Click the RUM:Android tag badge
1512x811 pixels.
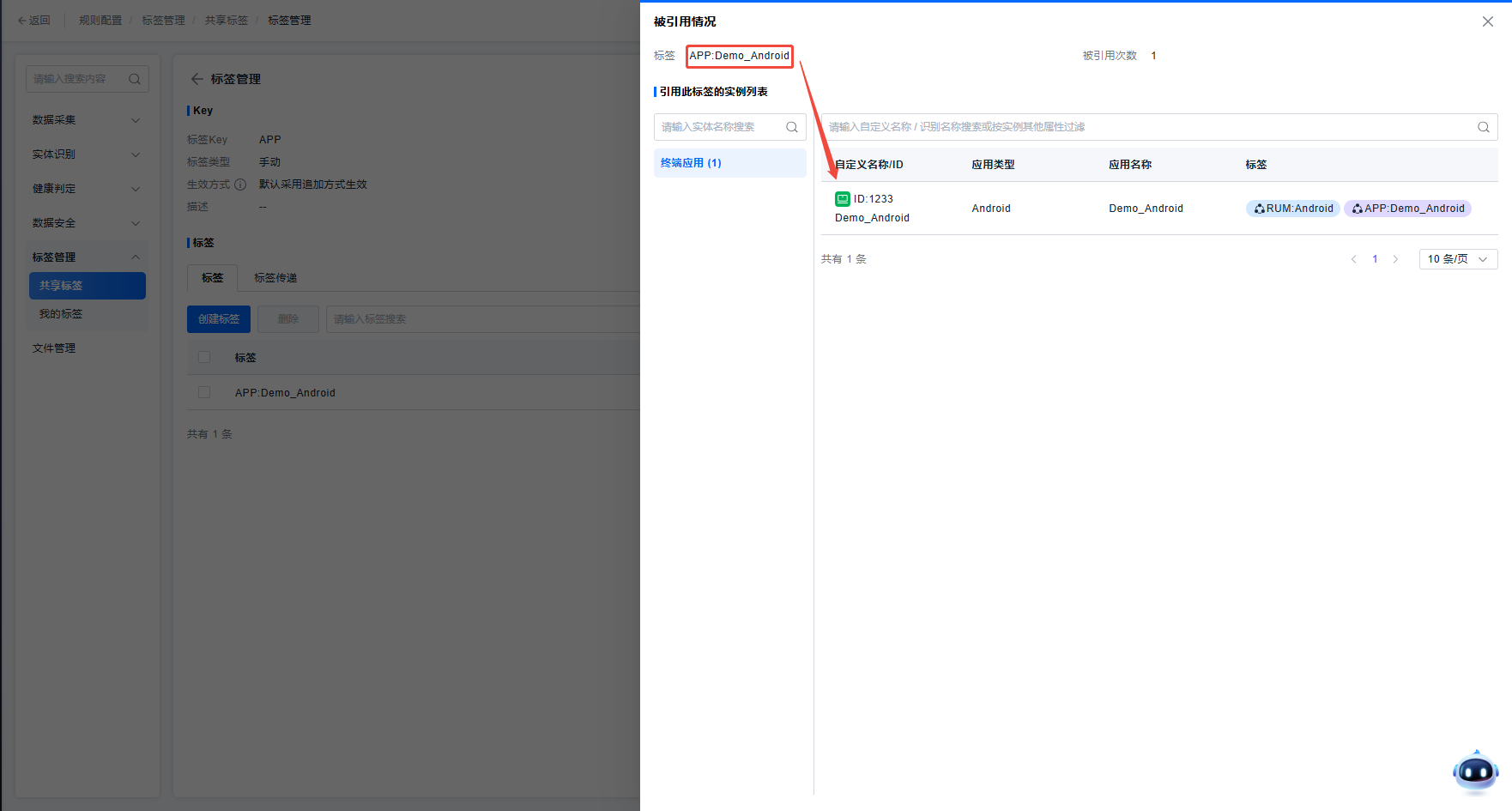1292,209
